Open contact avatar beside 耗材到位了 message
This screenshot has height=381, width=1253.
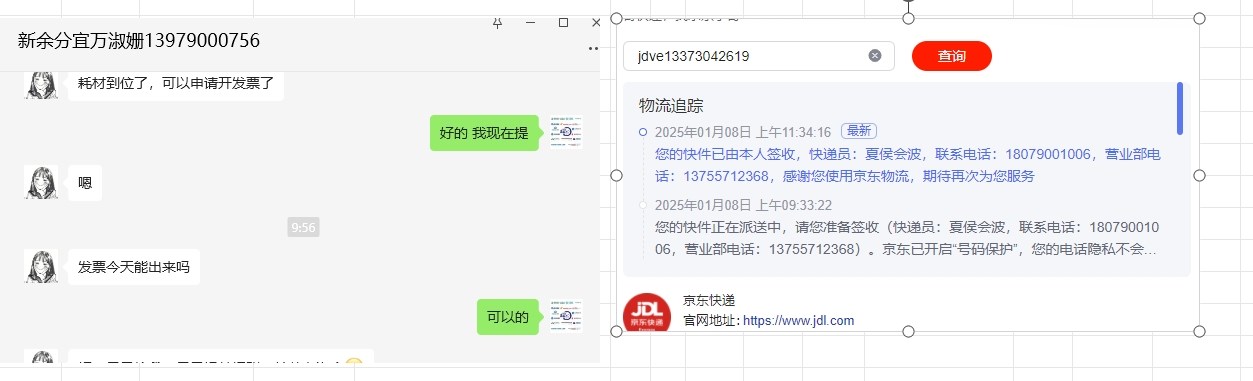pos(41,84)
